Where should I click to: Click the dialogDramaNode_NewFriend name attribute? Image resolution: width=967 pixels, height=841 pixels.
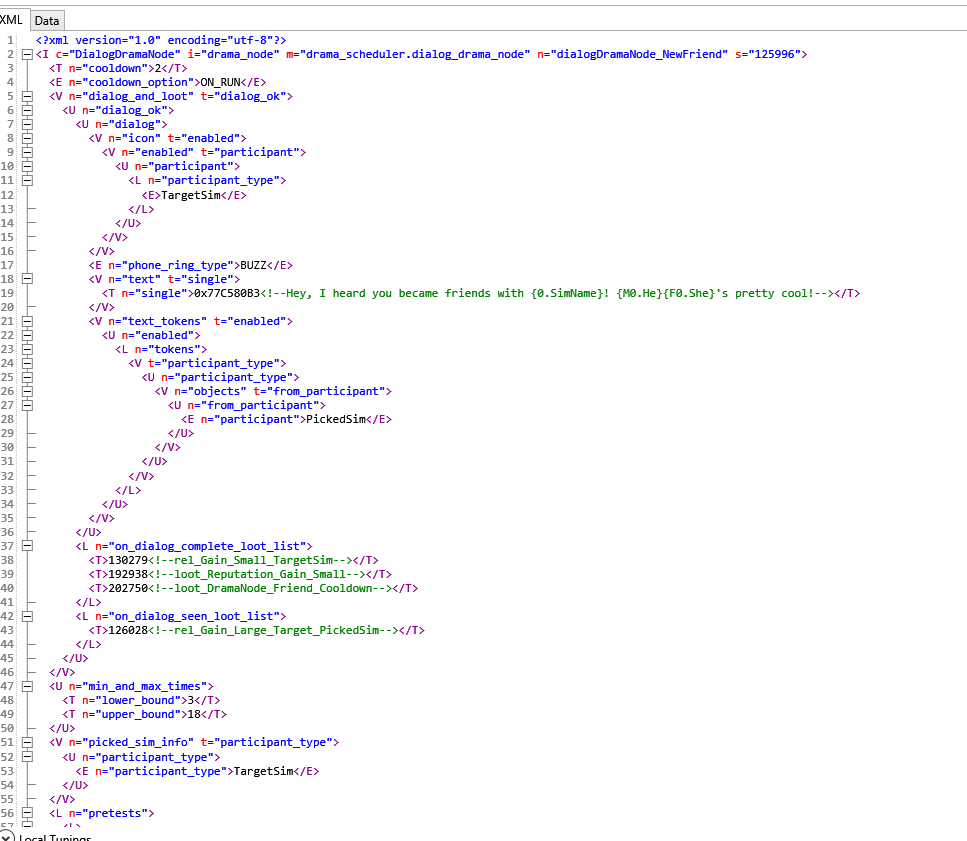632,54
